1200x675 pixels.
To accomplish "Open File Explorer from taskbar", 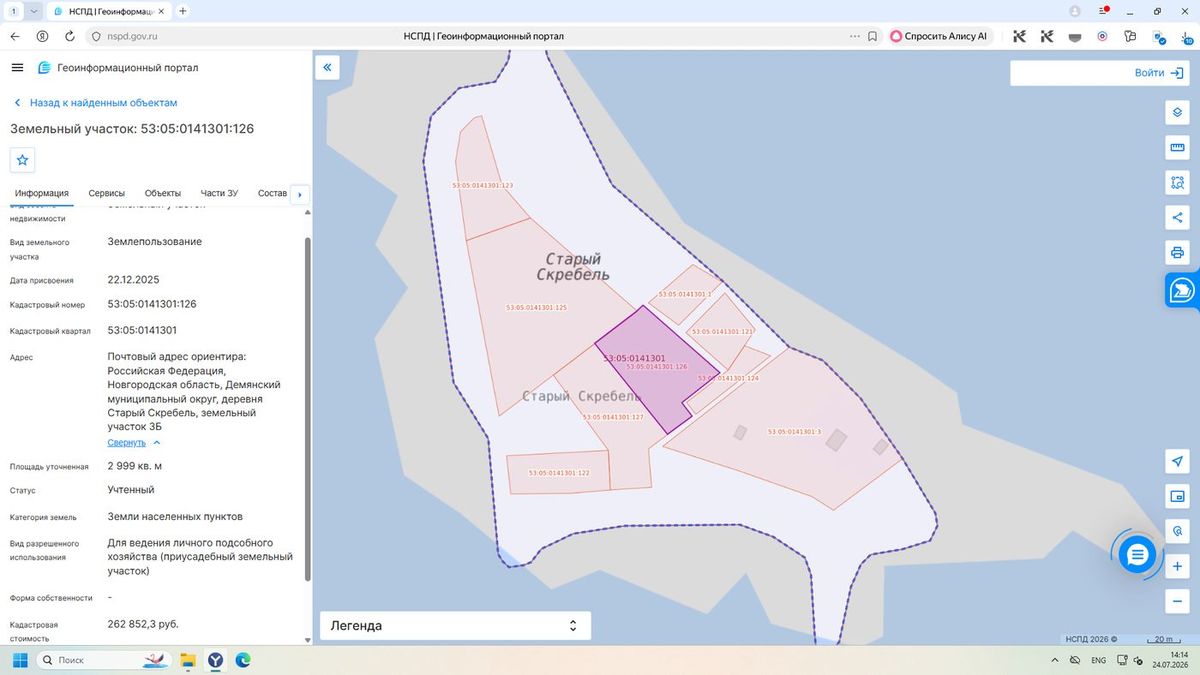I will (187, 660).
